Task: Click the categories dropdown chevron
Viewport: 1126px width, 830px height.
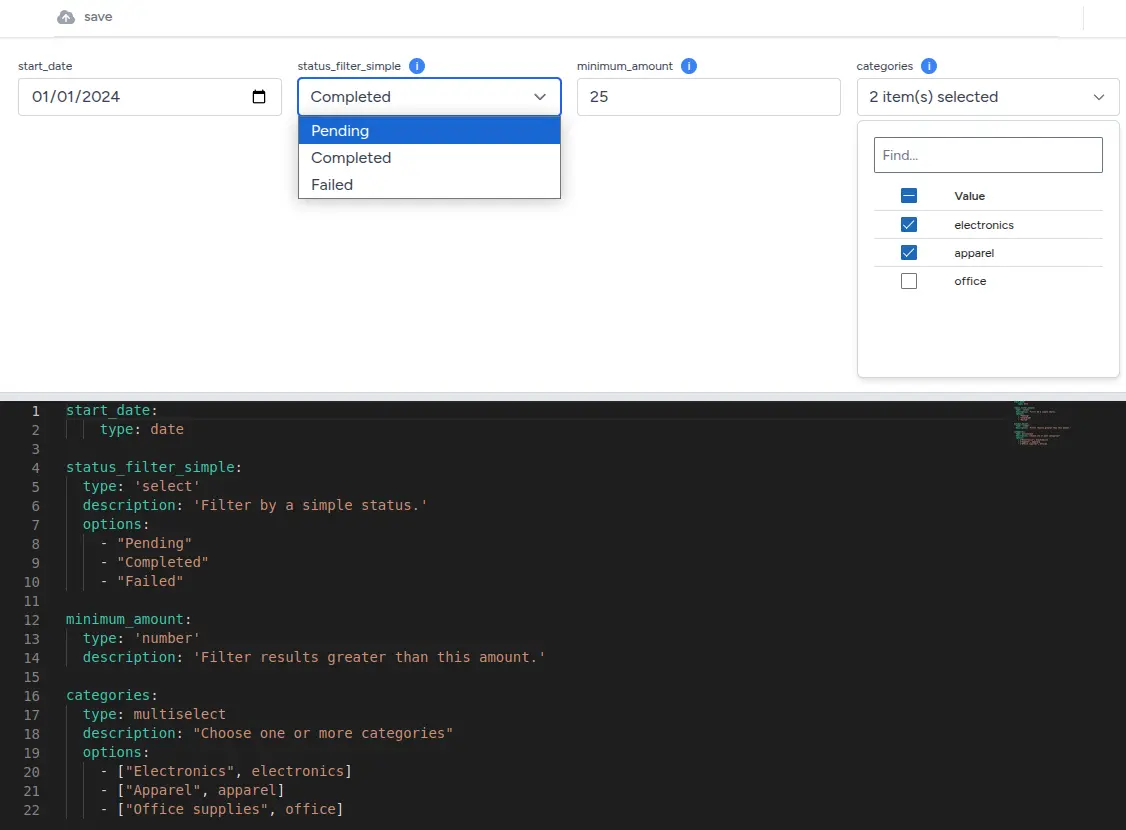Action: coord(1099,97)
